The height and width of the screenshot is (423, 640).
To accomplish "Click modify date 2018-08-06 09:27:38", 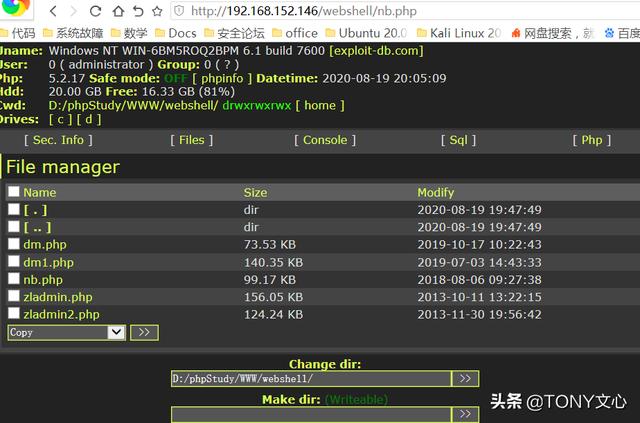I will click(x=479, y=280).
